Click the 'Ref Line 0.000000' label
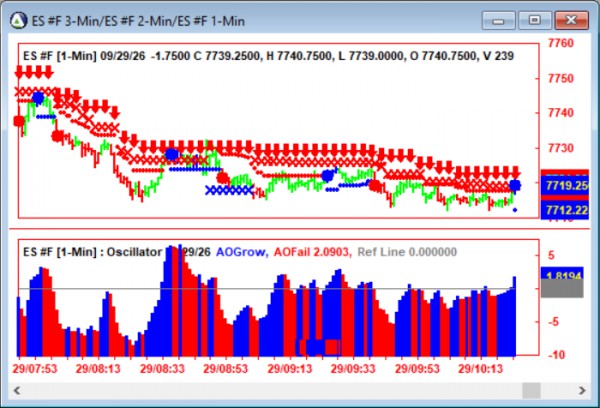 [x=407, y=252]
